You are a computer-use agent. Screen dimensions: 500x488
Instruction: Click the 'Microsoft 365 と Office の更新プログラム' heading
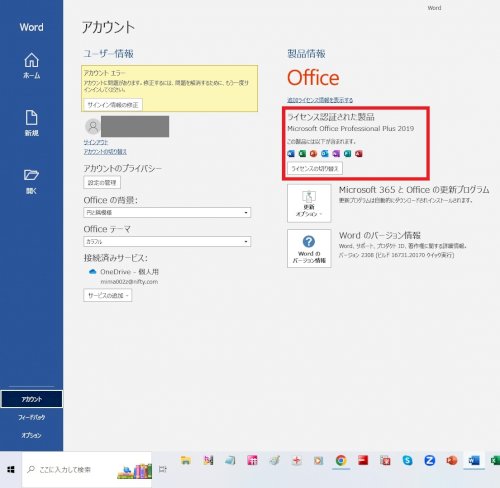coord(414,190)
